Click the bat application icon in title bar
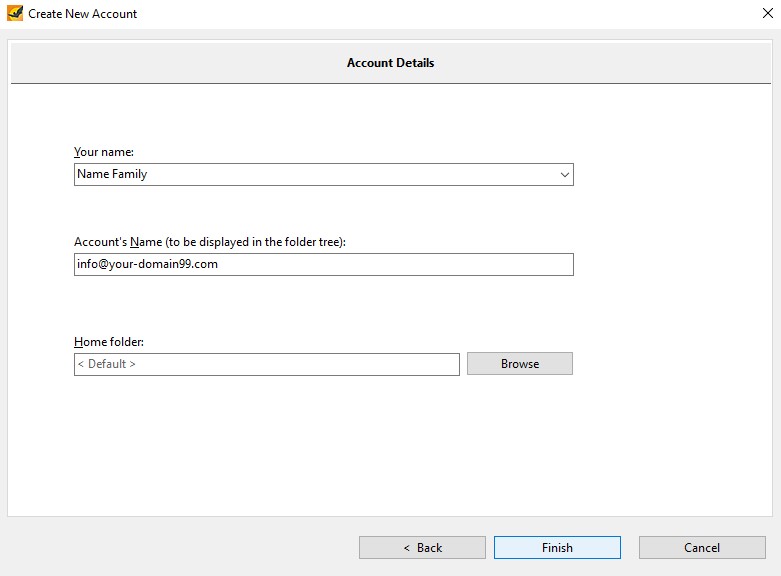The image size is (781, 576). 14,13
